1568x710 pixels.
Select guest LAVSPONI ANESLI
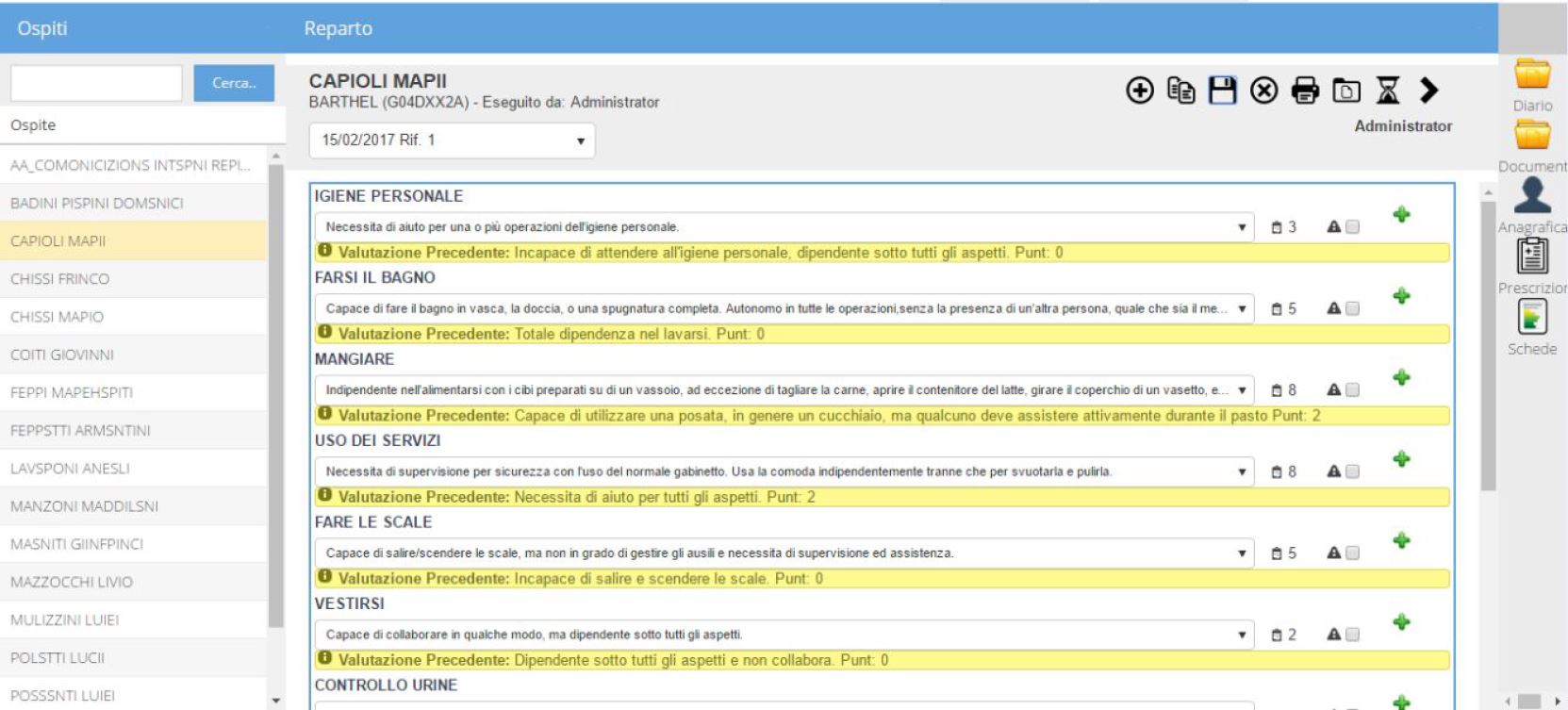134,468
